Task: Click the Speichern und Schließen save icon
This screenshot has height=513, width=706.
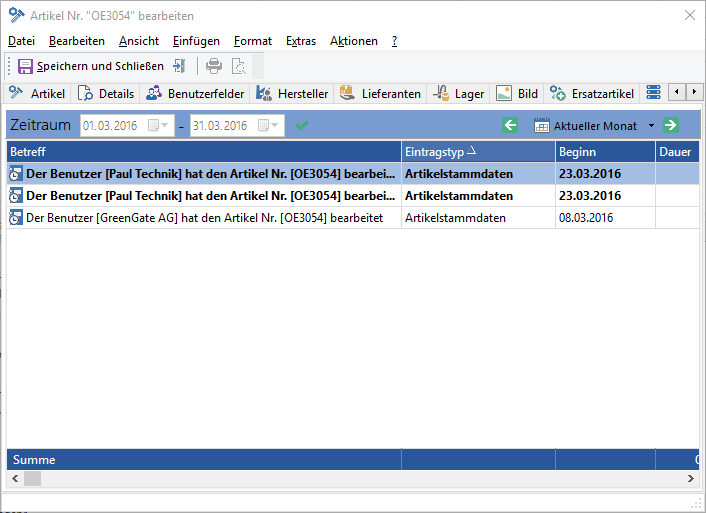Action: (25, 66)
